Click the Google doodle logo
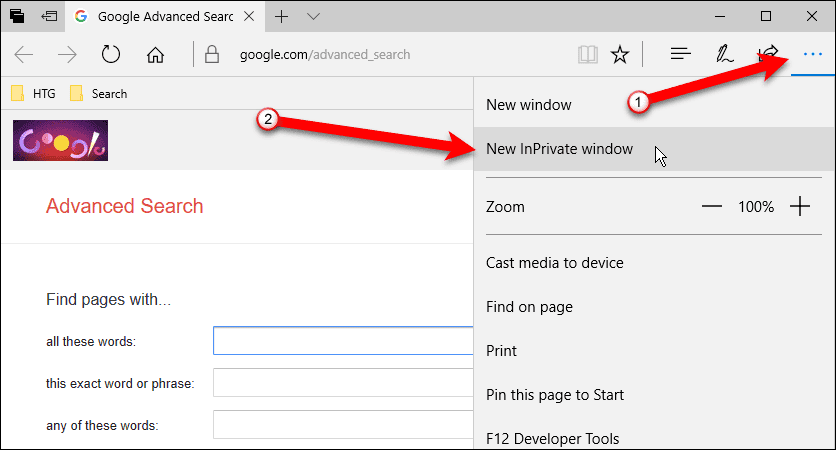The width and height of the screenshot is (836, 450). [60, 140]
